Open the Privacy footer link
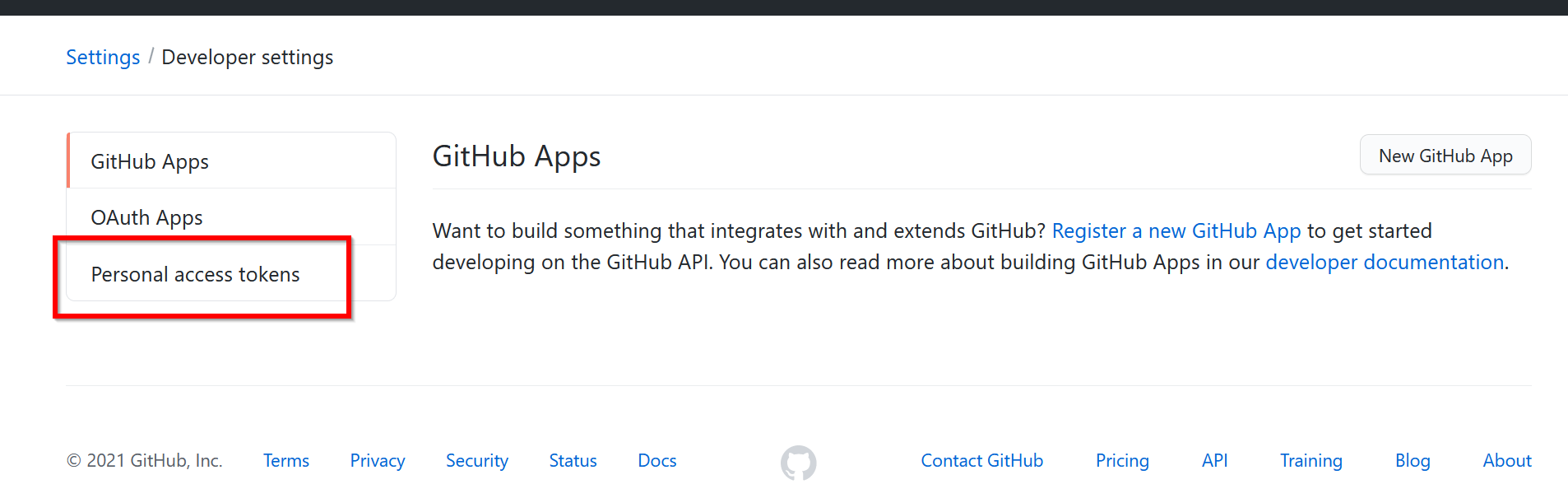Viewport: 1568px width, 498px height. (x=378, y=460)
